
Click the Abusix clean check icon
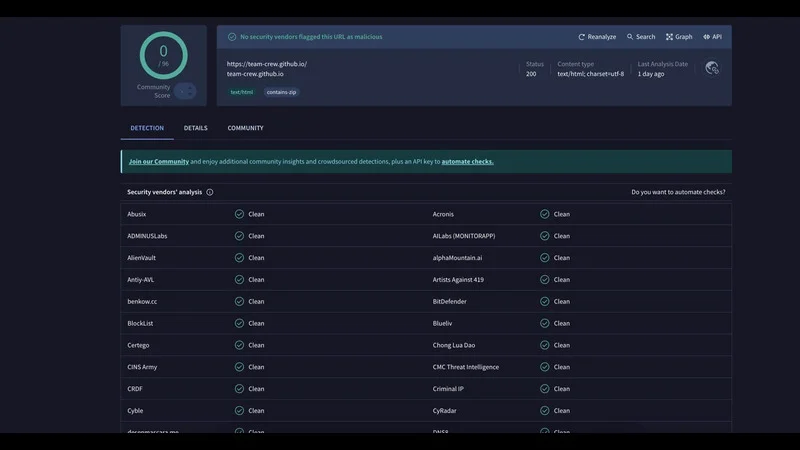[239, 214]
